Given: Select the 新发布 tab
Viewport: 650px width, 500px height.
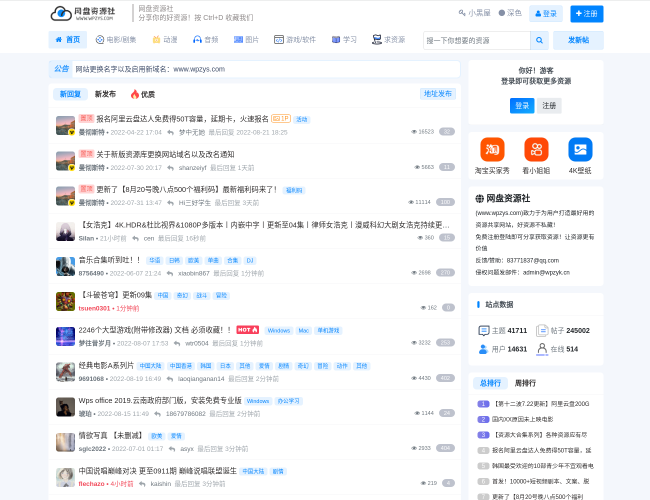Looking at the screenshot, I should pyautogui.click(x=105, y=94).
